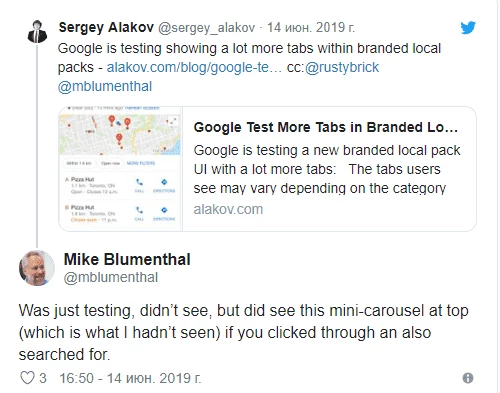
Task: Open the @mblumenthal handle under Mike's name
Action: coord(111,277)
